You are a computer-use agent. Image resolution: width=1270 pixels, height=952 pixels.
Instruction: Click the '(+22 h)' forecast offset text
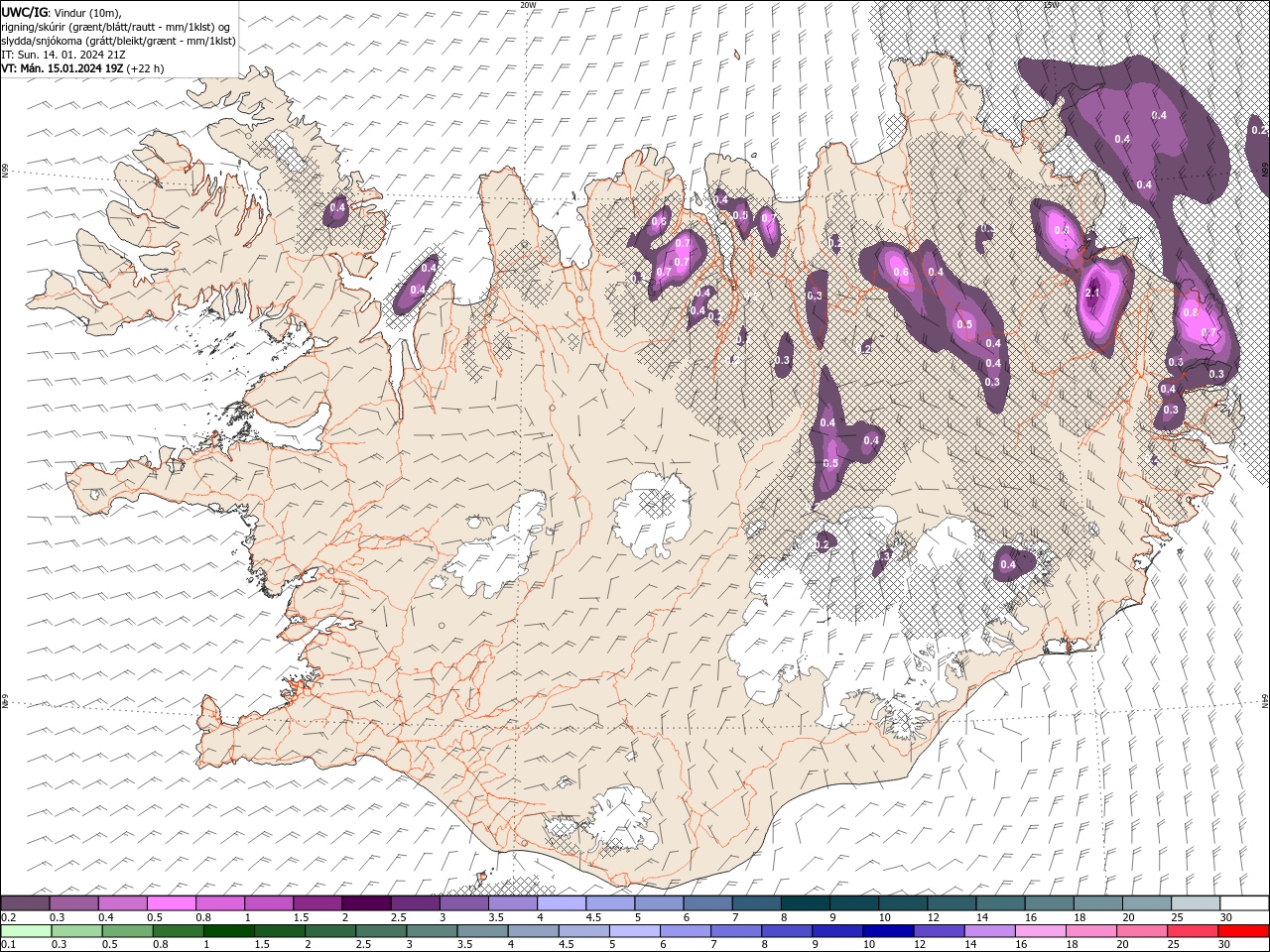[x=146, y=68]
